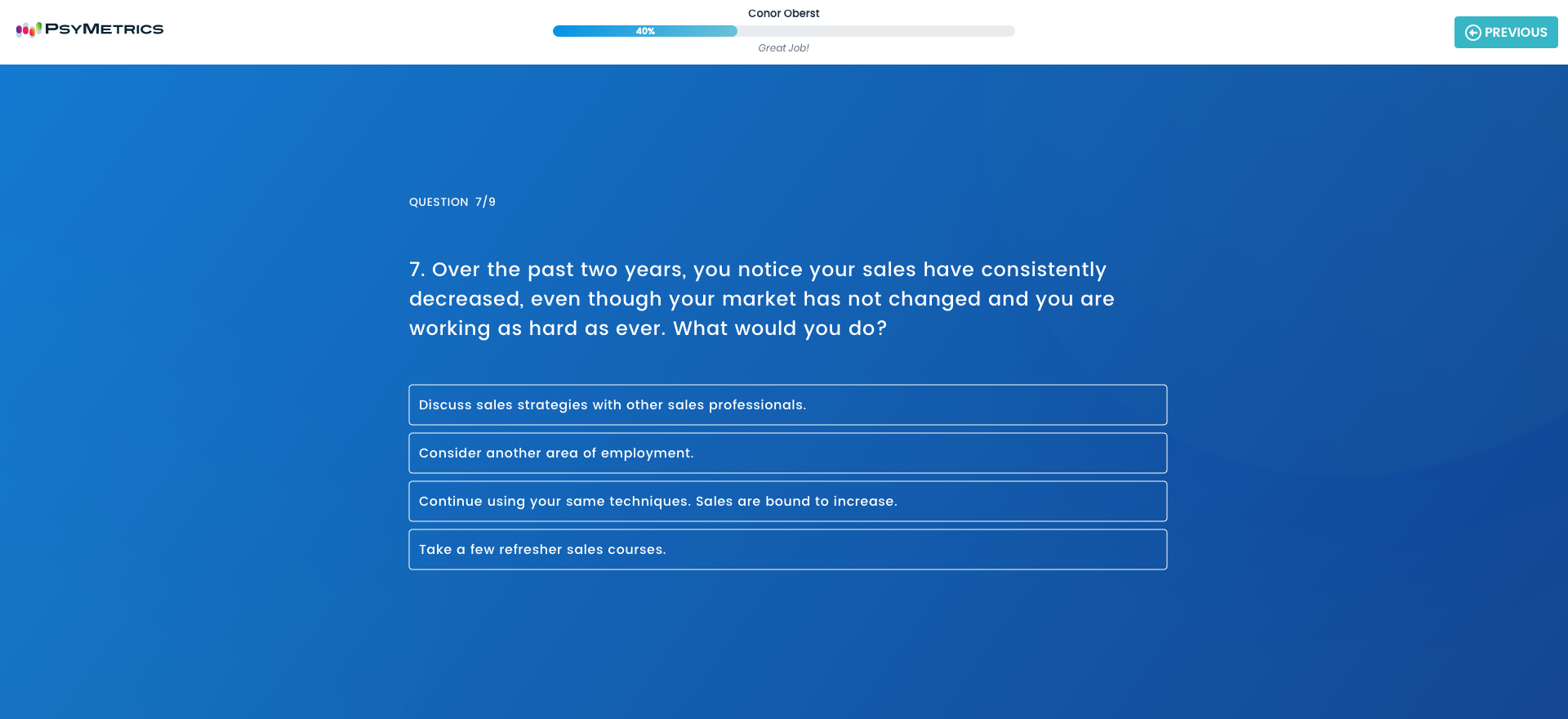
Task: Click the colorful PsyMetrics logo icon
Action: click(29, 29)
